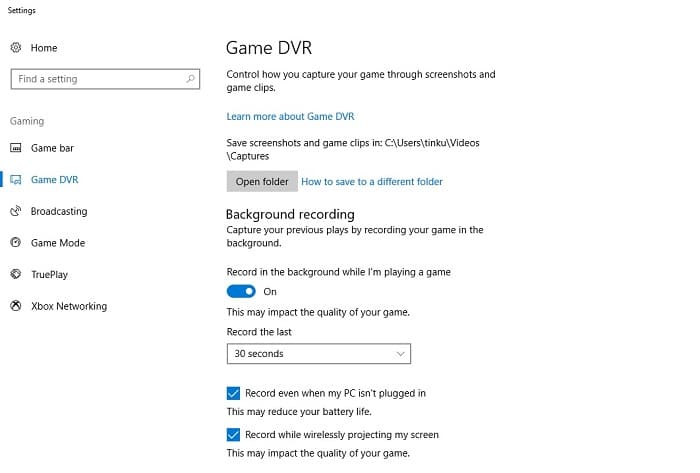This screenshot has height=473, width=700.
Task: Click the Game Mode gauge icon
Action: coord(16,242)
